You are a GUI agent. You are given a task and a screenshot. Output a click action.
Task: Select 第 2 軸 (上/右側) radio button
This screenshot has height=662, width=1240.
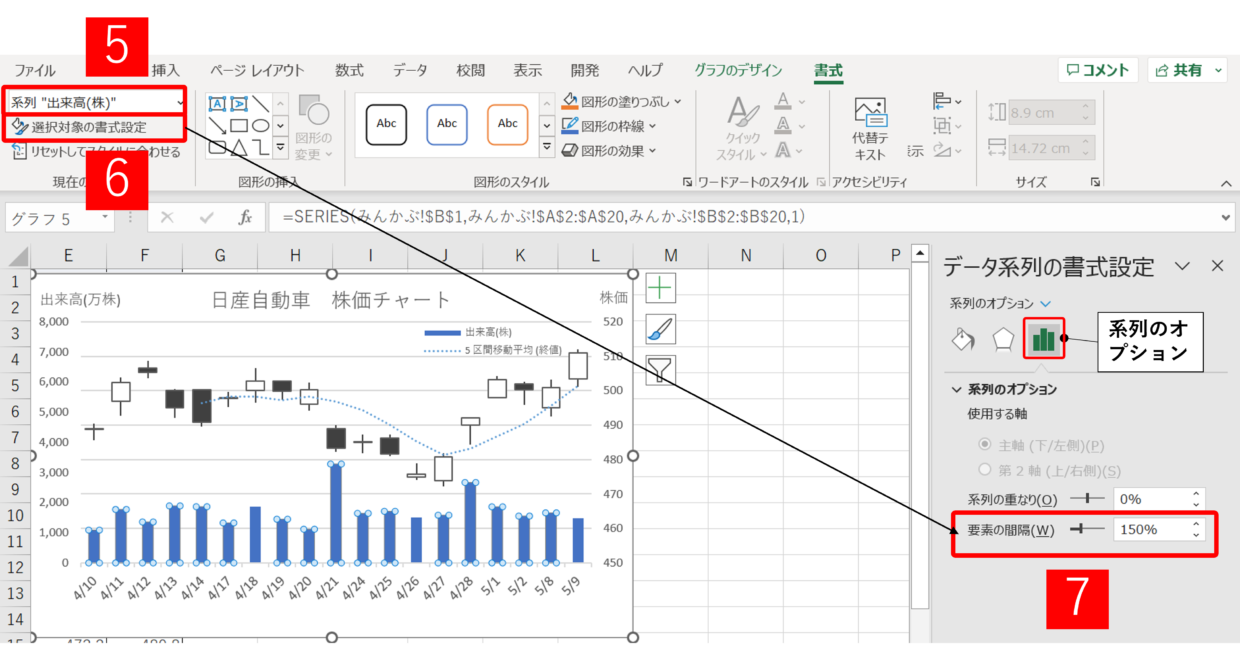tap(986, 470)
